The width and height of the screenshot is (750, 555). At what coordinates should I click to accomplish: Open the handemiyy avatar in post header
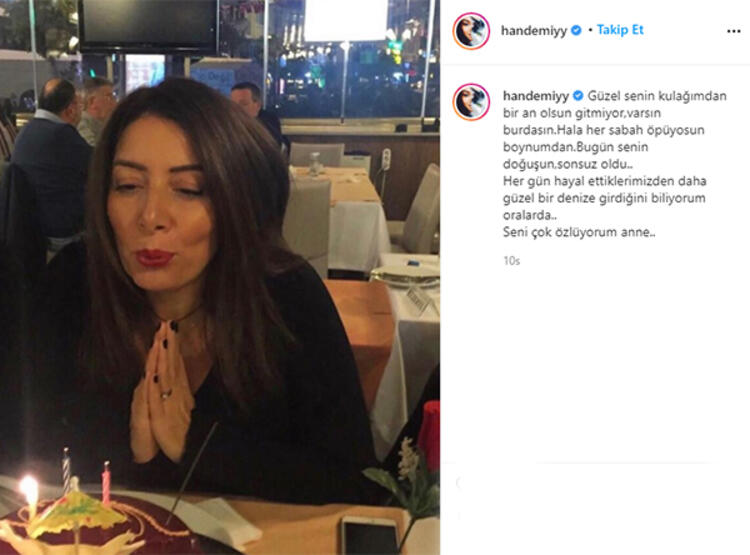point(471,31)
